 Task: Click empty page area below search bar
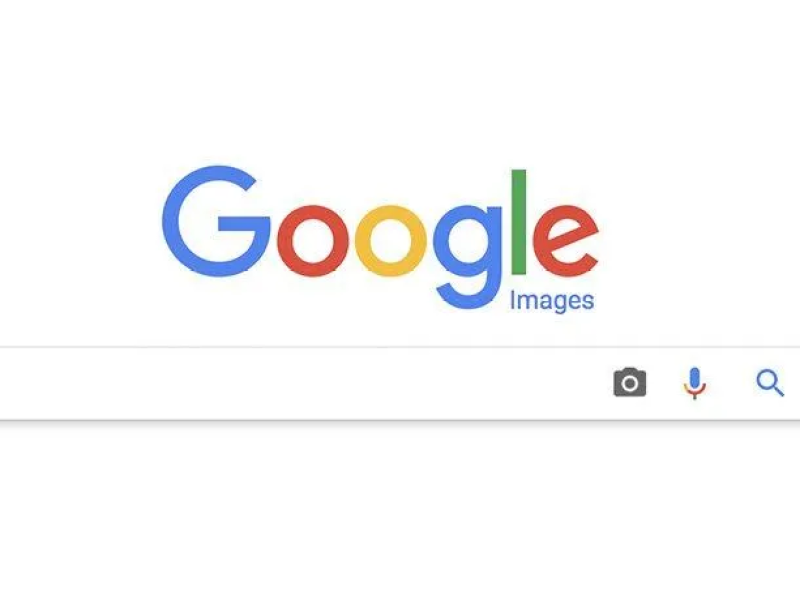pos(400,510)
